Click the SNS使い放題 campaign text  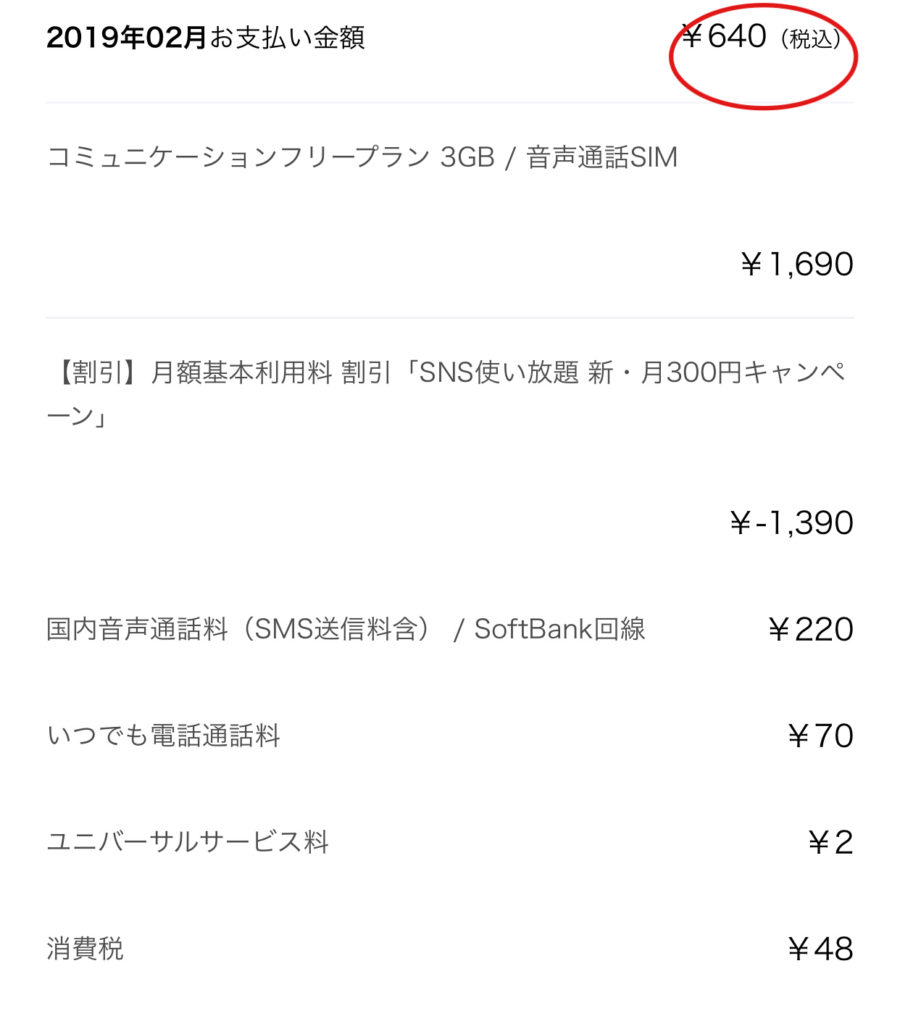499,373
